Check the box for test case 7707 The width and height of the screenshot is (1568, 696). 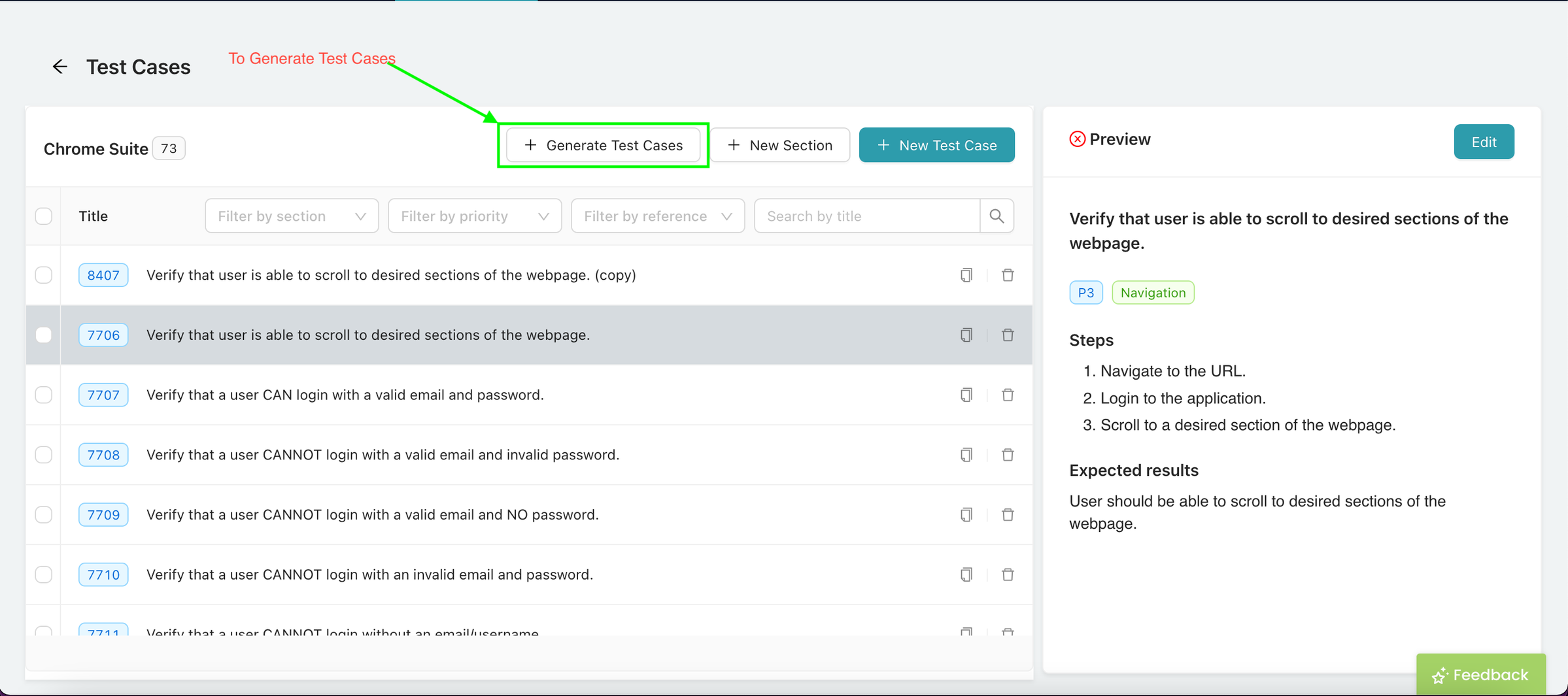(44, 395)
